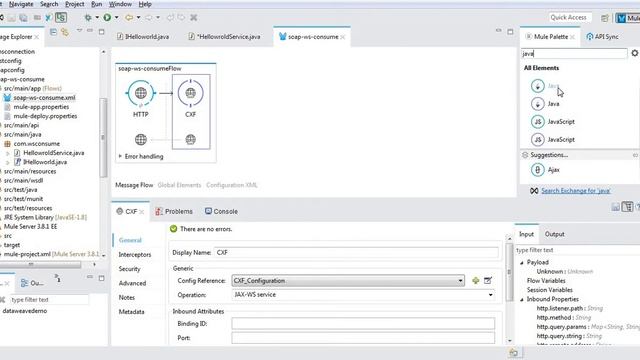The width and height of the screenshot is (640, 360).
Task: Switch to Configuration XML view
Action: pos(232,185)
